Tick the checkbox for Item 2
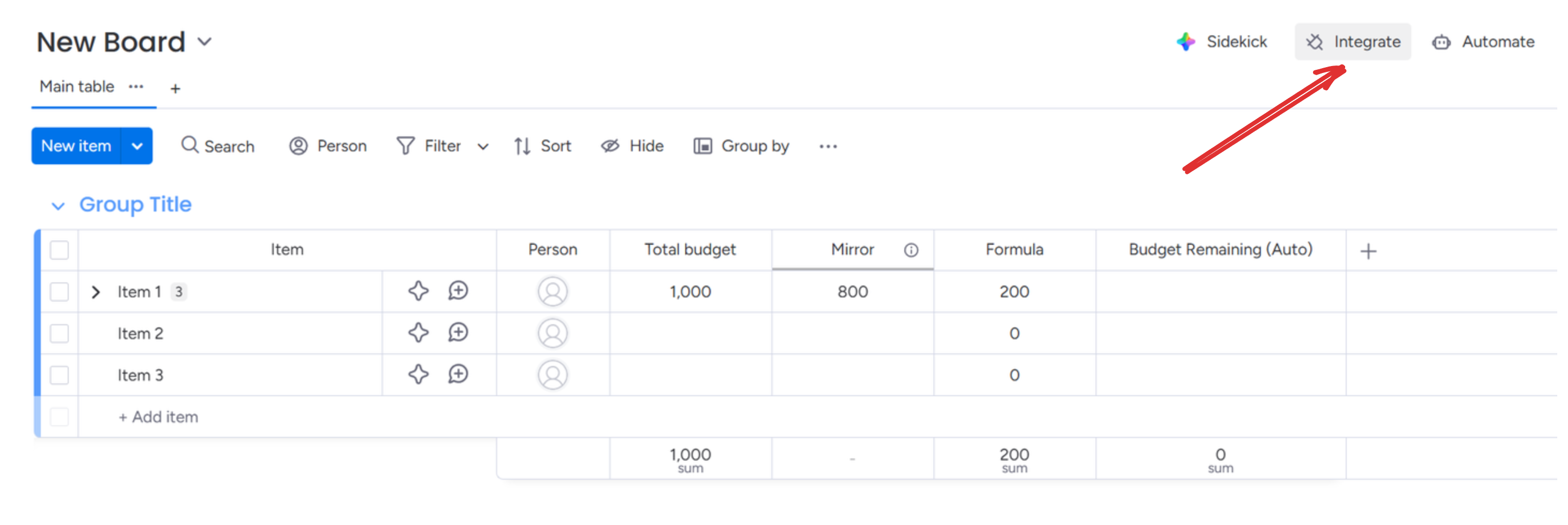The image size is (1568, 525). click(x=59, y=333)
